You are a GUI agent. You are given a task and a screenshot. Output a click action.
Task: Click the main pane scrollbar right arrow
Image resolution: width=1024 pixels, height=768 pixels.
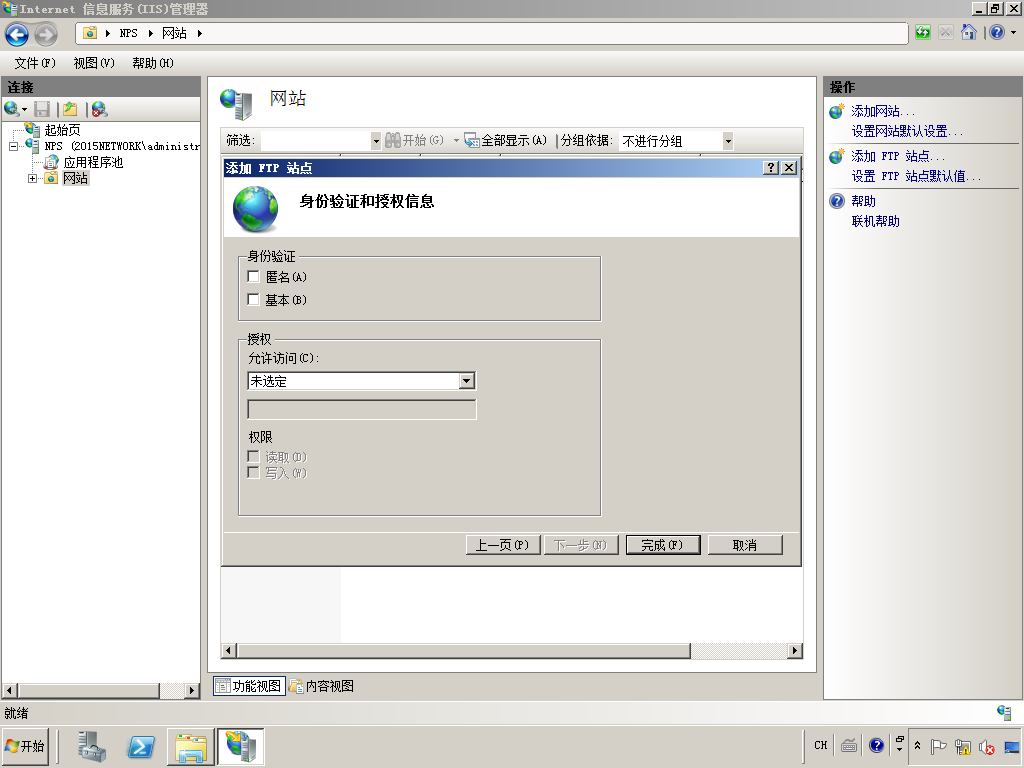[795, 650]
